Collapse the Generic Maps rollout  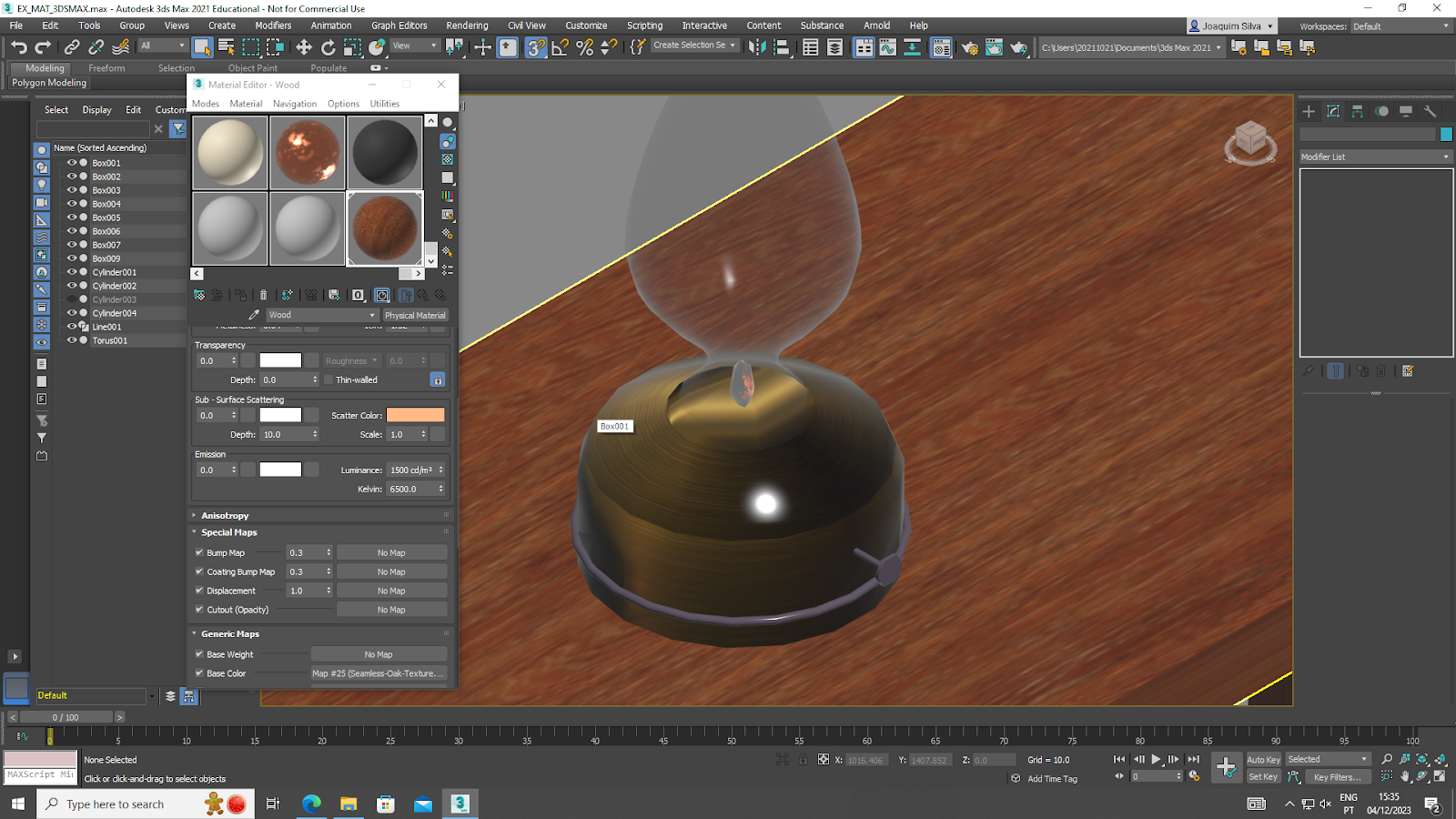coord(230,633)
